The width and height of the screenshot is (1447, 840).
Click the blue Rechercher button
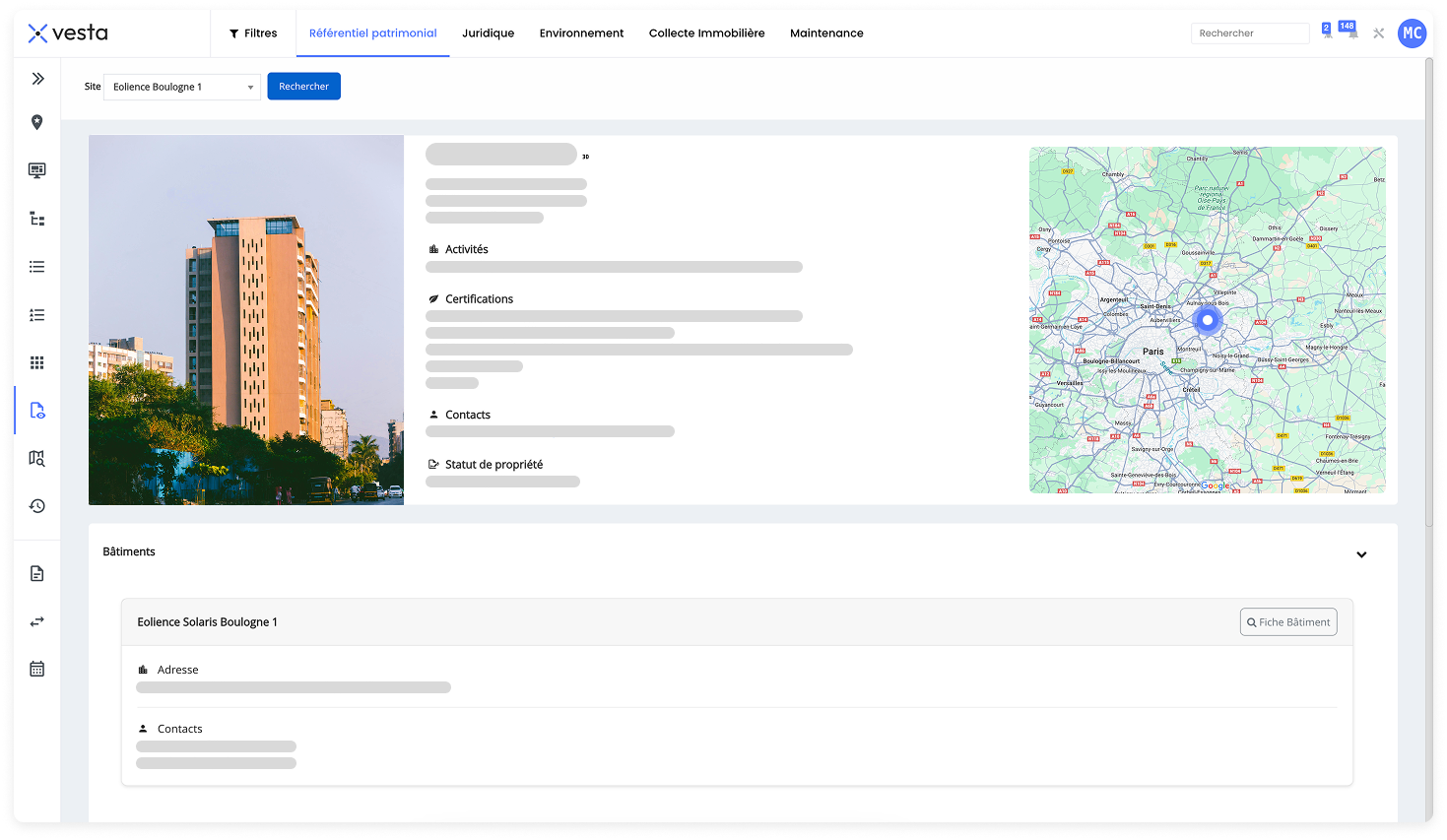point(303,87)
